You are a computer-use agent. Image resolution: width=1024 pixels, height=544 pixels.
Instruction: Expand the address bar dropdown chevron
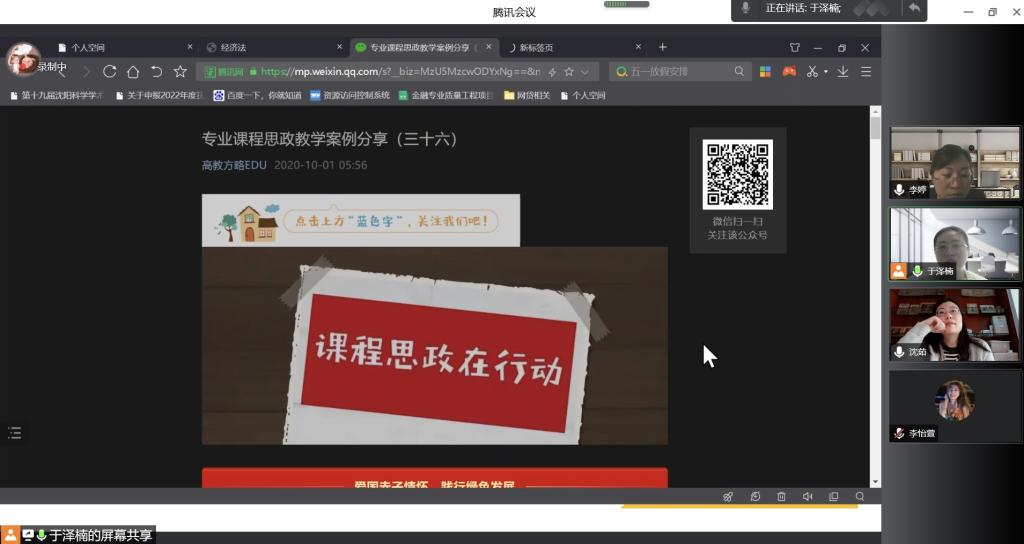(x=585, y=72)
